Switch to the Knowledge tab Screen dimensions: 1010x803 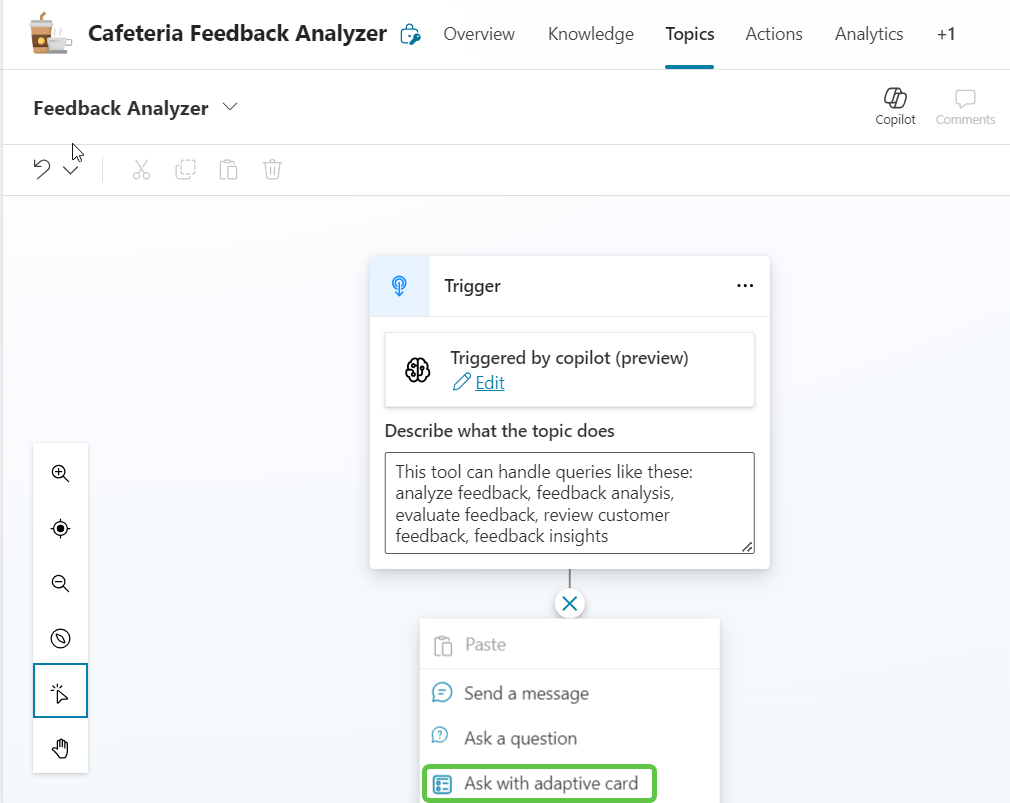coord(590,33)
